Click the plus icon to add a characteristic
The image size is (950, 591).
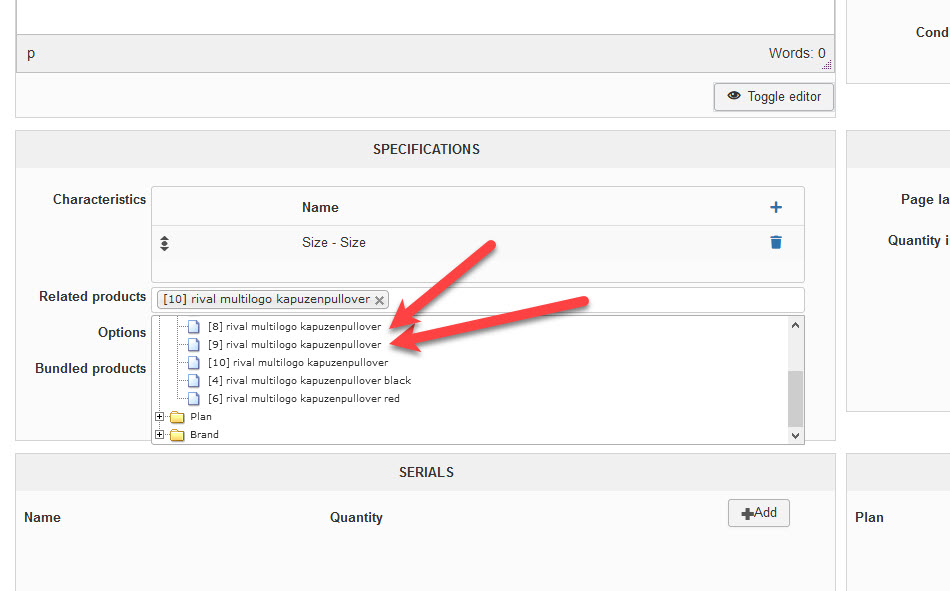point(776,207)
